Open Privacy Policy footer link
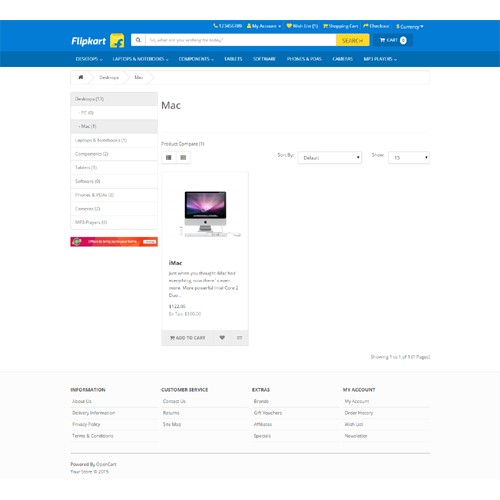Viewport: 500px width, 500px height. pyautogui.click(x=86, y=424)
